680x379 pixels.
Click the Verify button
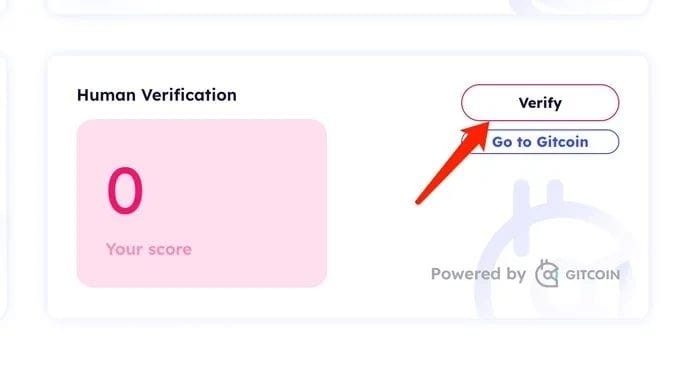(x=540, y=103)
